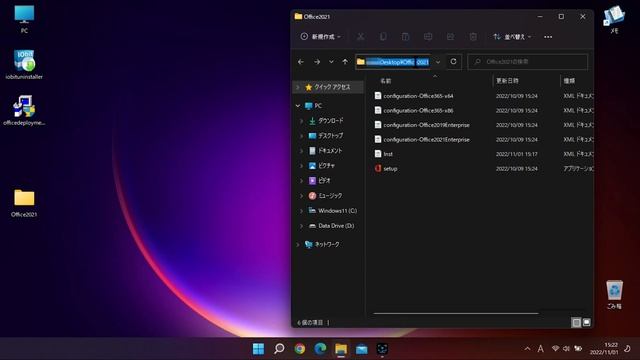Open the iobituninstaller desktop icon
This screenshot has width=640, height=360.
pos(24,64)
